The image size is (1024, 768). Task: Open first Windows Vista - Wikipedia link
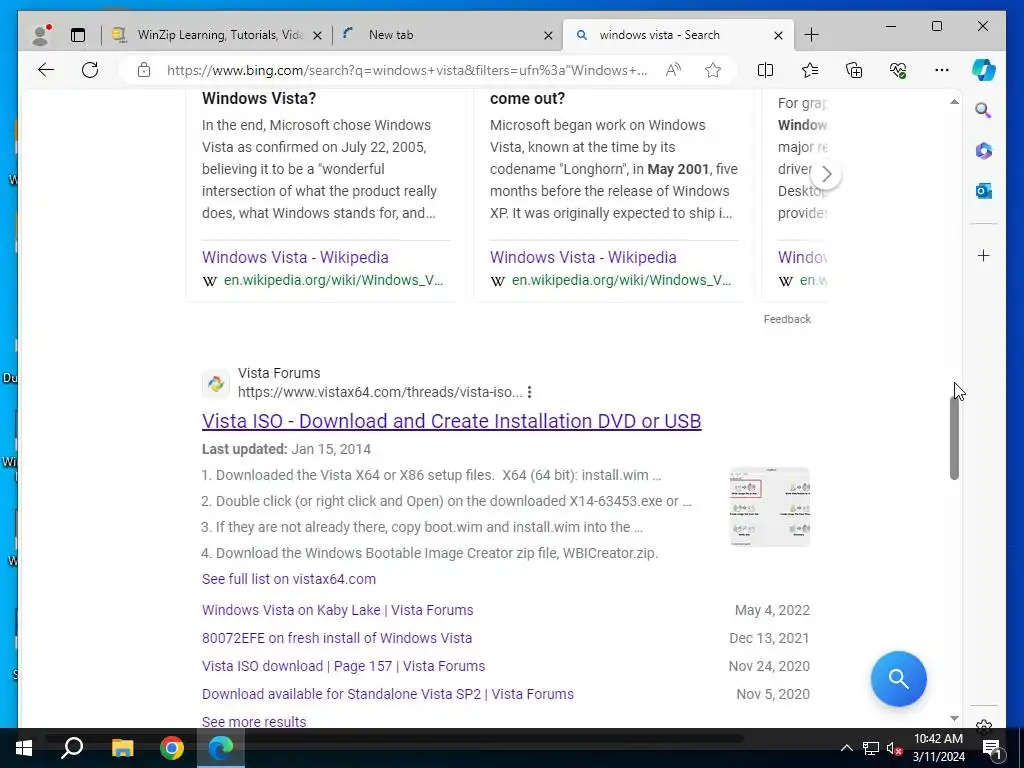pyautogui.click(x=295, y=257)
